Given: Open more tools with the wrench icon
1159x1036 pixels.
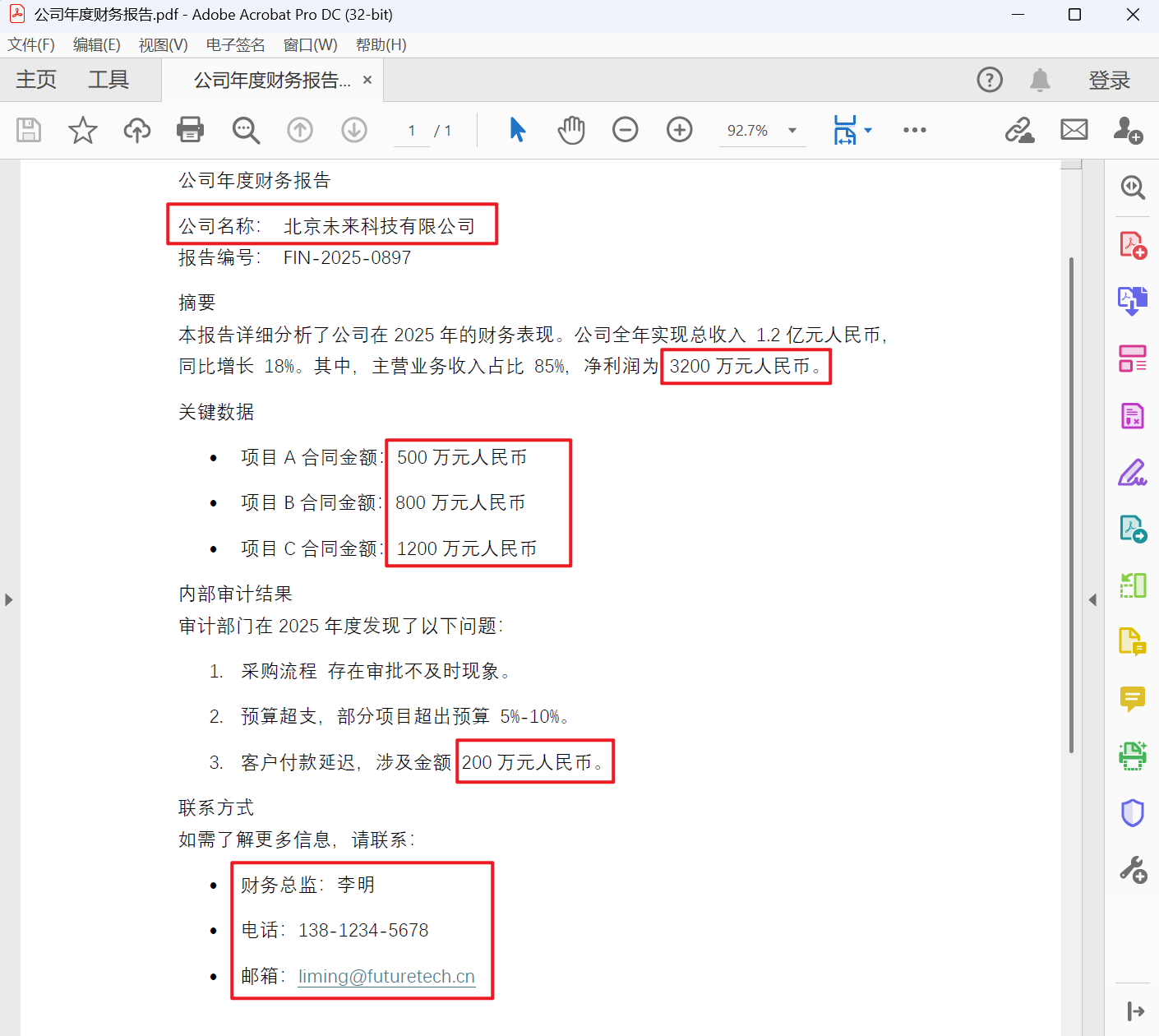Looking at the screenshot, I should tap(1132, 868).
